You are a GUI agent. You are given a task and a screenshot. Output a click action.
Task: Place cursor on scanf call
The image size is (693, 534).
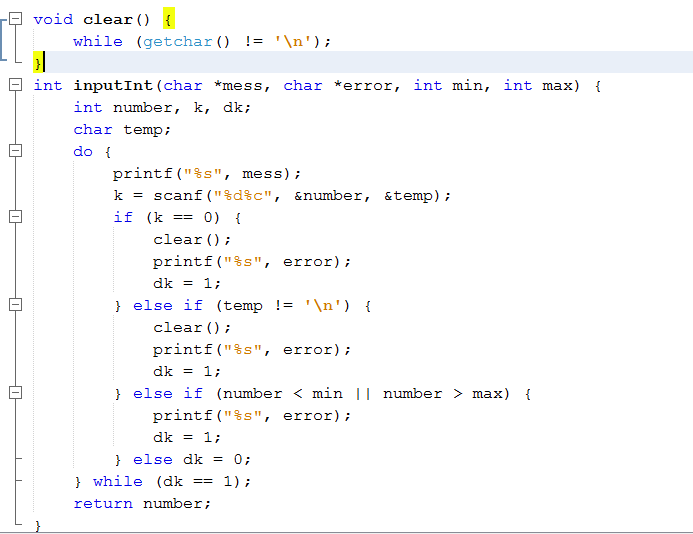click(x=172, y=195)
